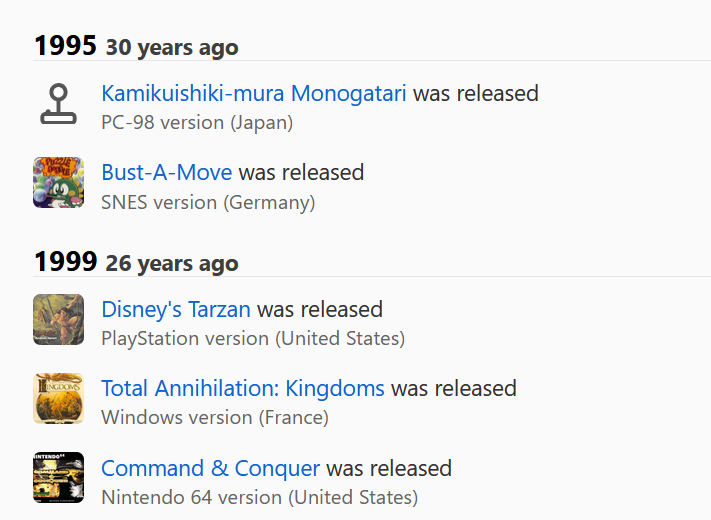Click the Total Annihilation: Kingdoms cover image
The height and width of the screenshot is (520, 711).
(x=58, y=399)
